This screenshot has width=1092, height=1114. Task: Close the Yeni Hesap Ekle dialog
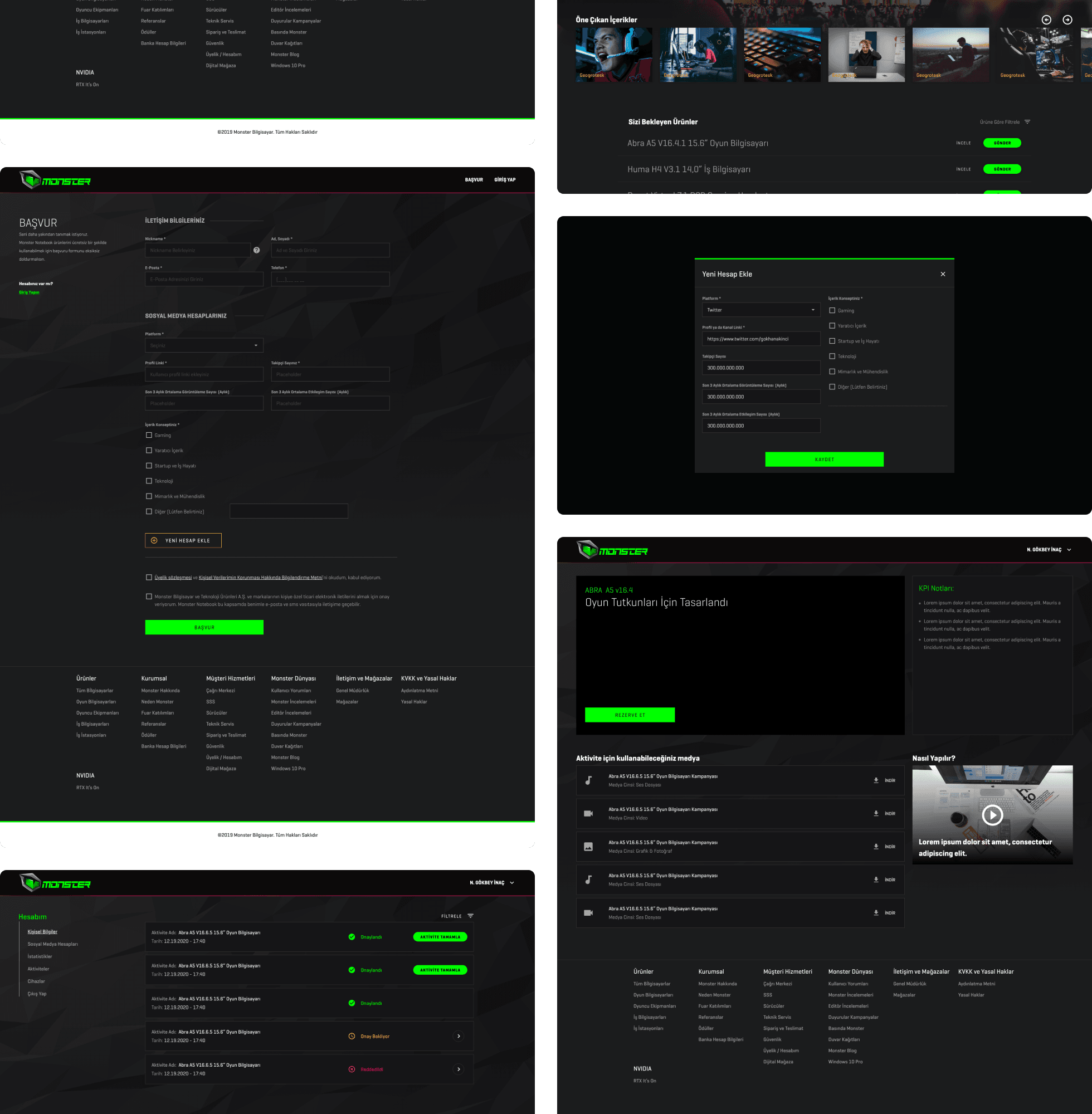[x=942, y=274]
